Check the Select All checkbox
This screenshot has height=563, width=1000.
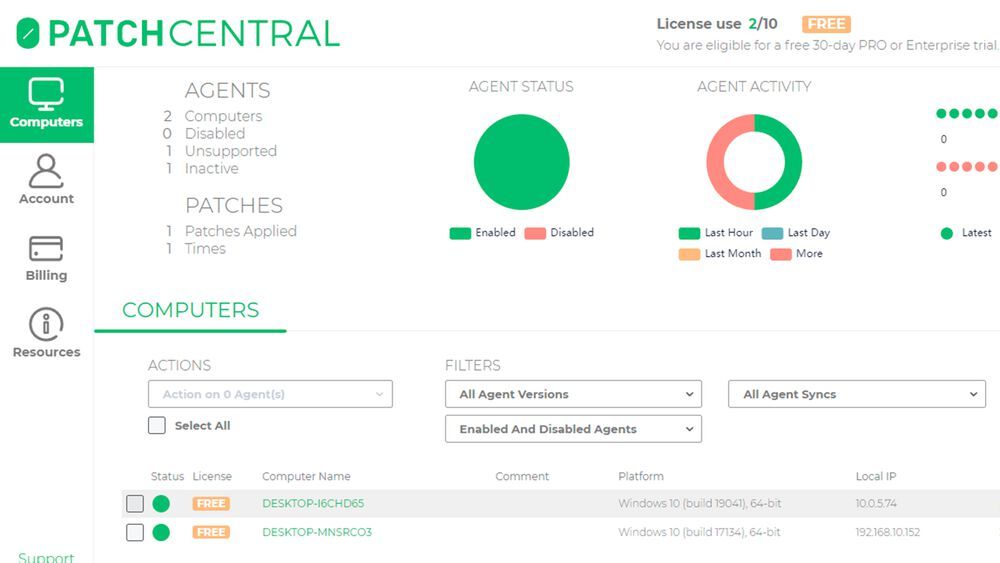[157, 426]
